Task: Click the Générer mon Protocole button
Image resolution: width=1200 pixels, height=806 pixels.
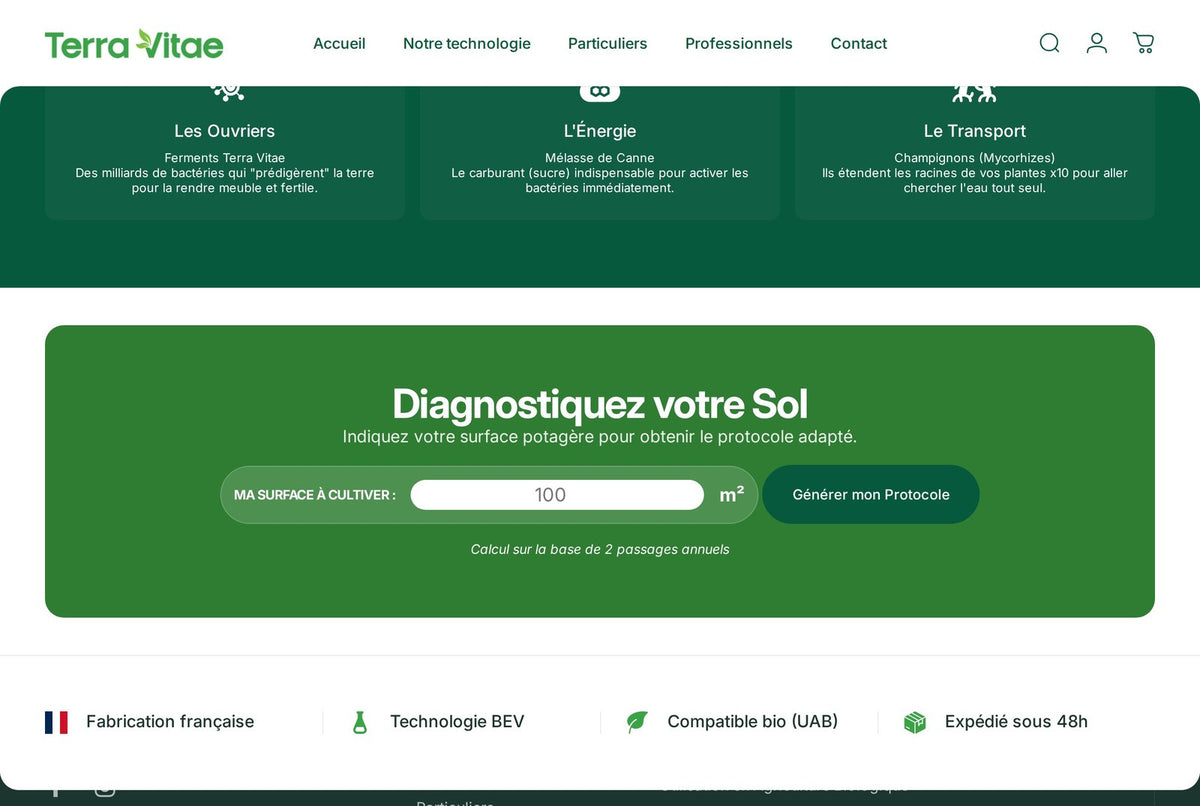Action: (871, 495)
